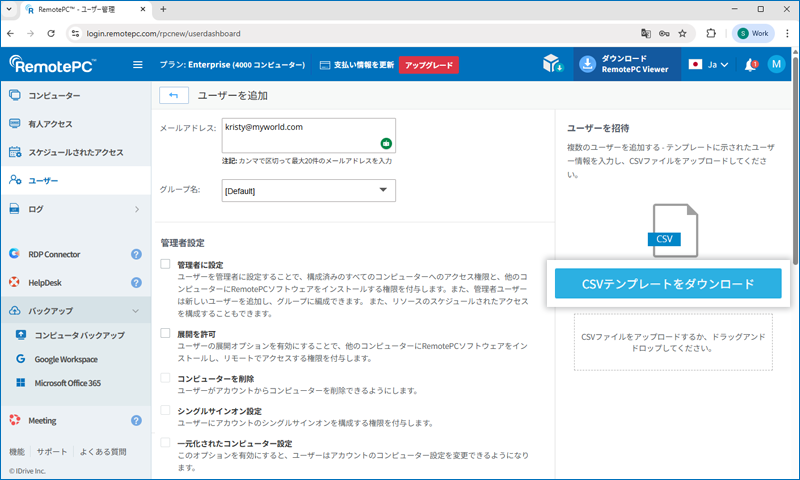The height and width of the screenshot is (480, 800).
Task: Open Meeting help question mark
Action: point(136,420)
